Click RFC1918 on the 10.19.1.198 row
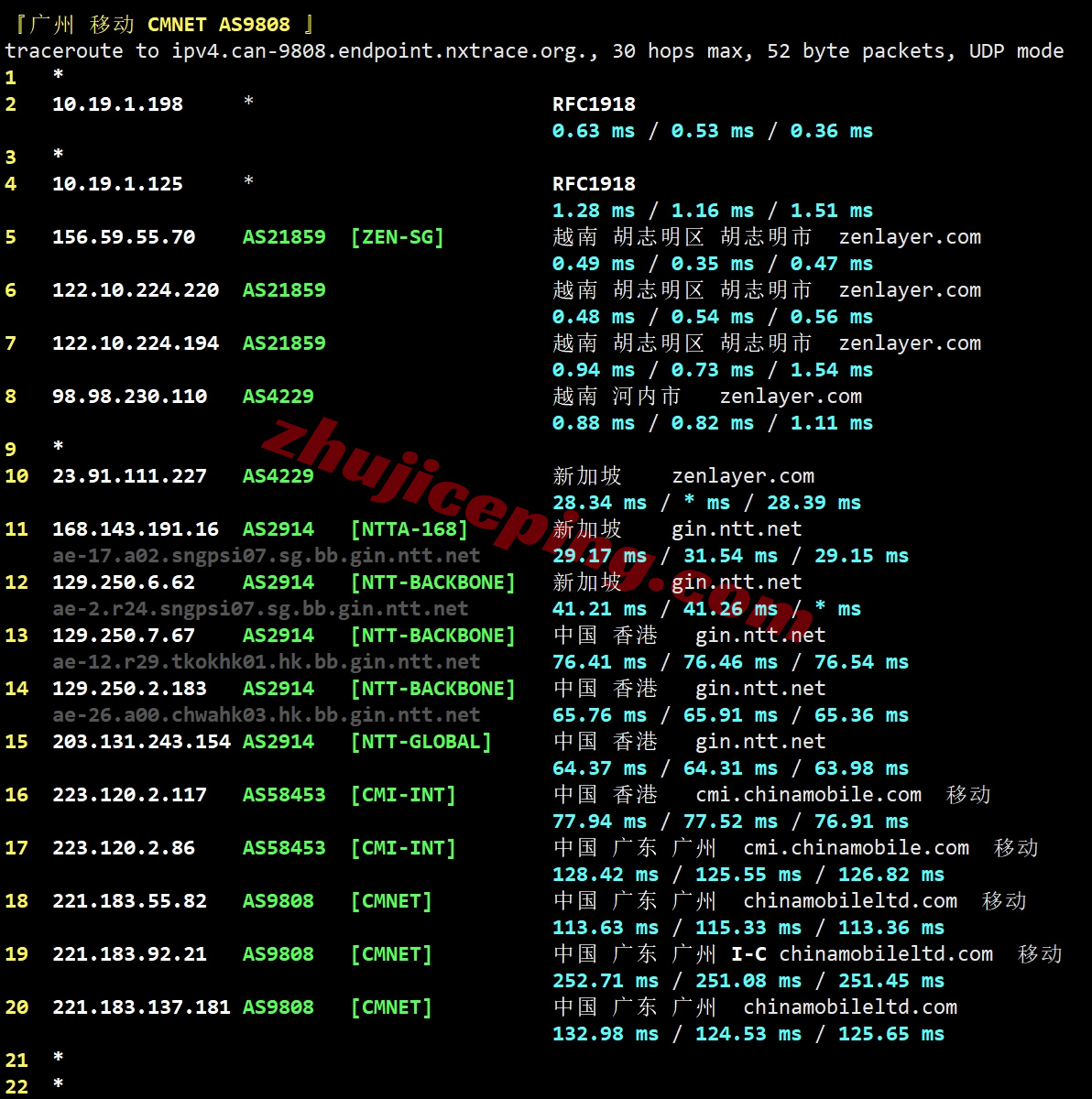 594,104
